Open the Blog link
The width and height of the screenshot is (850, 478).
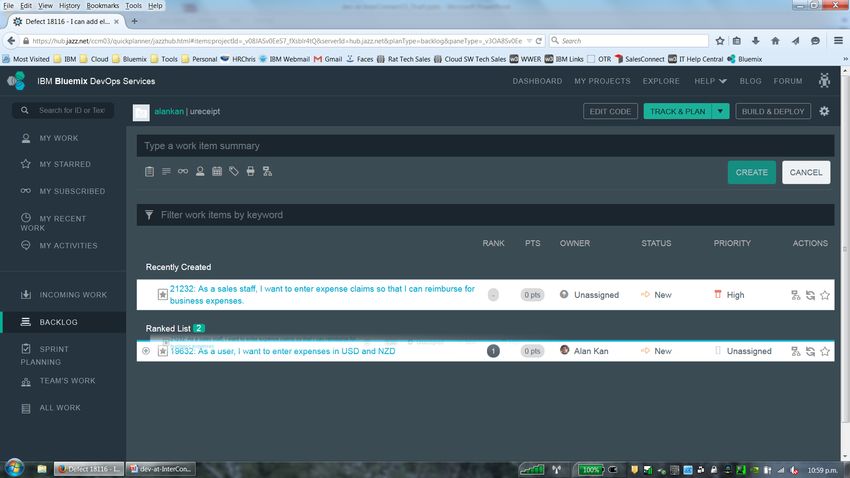pos(750,81)
